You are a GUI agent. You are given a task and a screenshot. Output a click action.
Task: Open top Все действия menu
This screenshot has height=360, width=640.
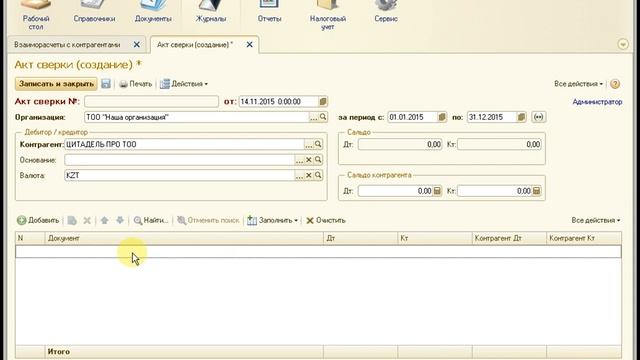click(x=578, y=84)
